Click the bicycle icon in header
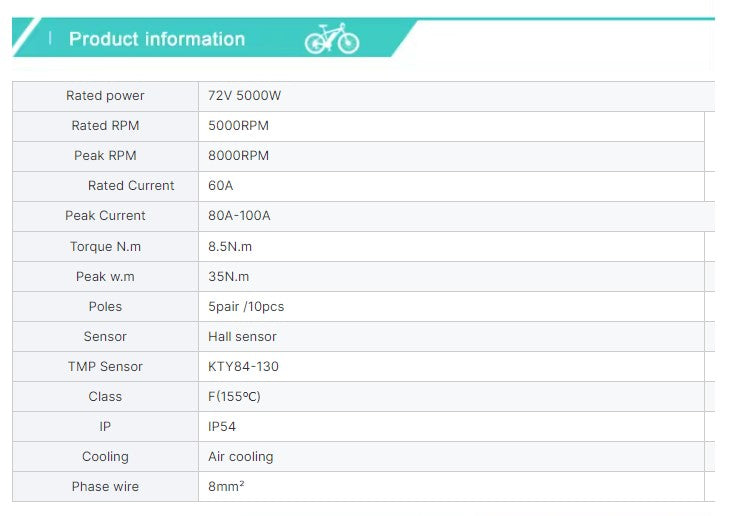 tap(331, 39)
